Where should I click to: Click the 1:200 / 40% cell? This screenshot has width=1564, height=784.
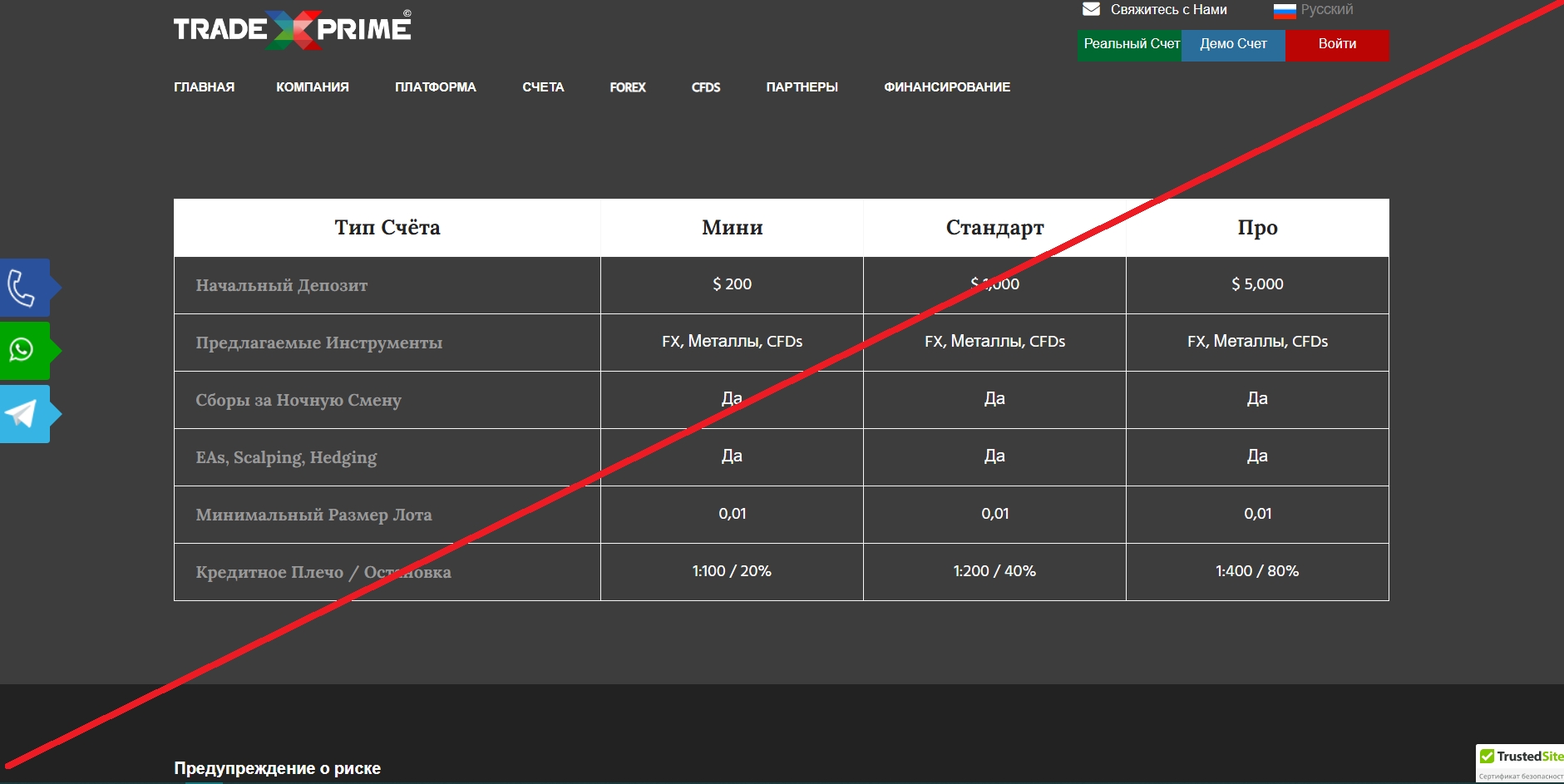994,571
